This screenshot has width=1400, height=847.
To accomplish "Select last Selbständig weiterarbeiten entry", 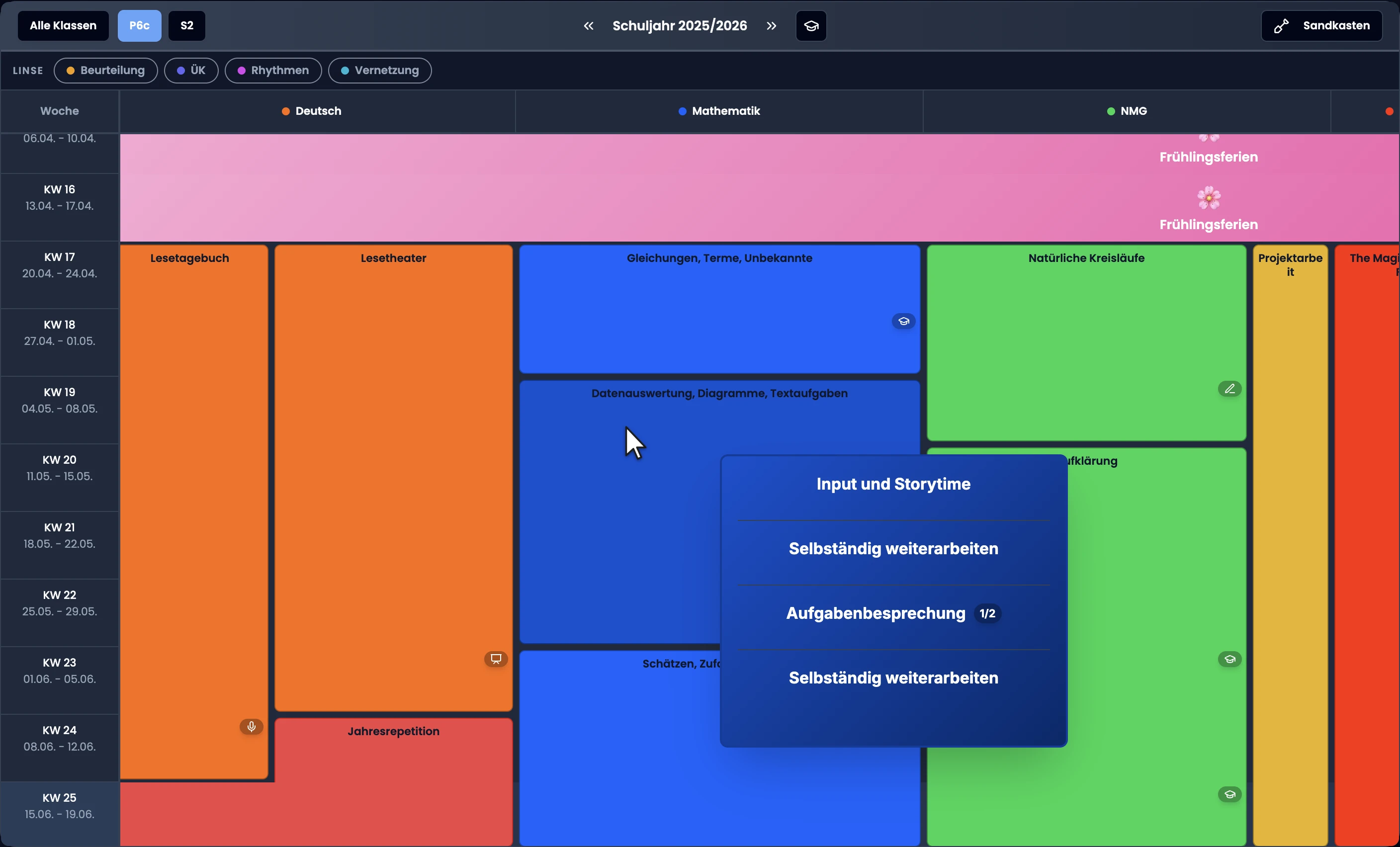I will [893, 678].
